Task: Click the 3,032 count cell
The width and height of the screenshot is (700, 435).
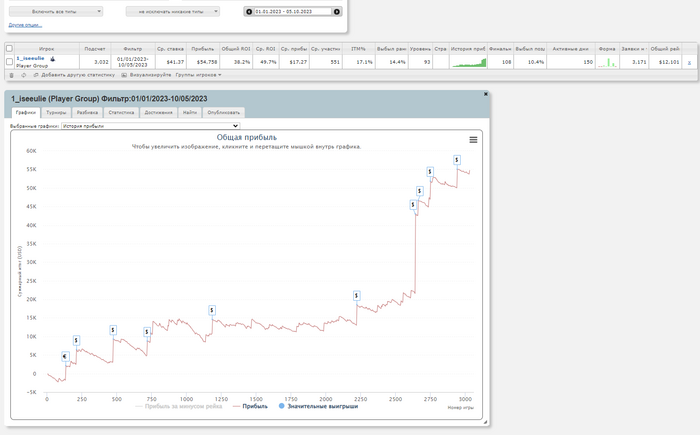Action: click(95, 62)
